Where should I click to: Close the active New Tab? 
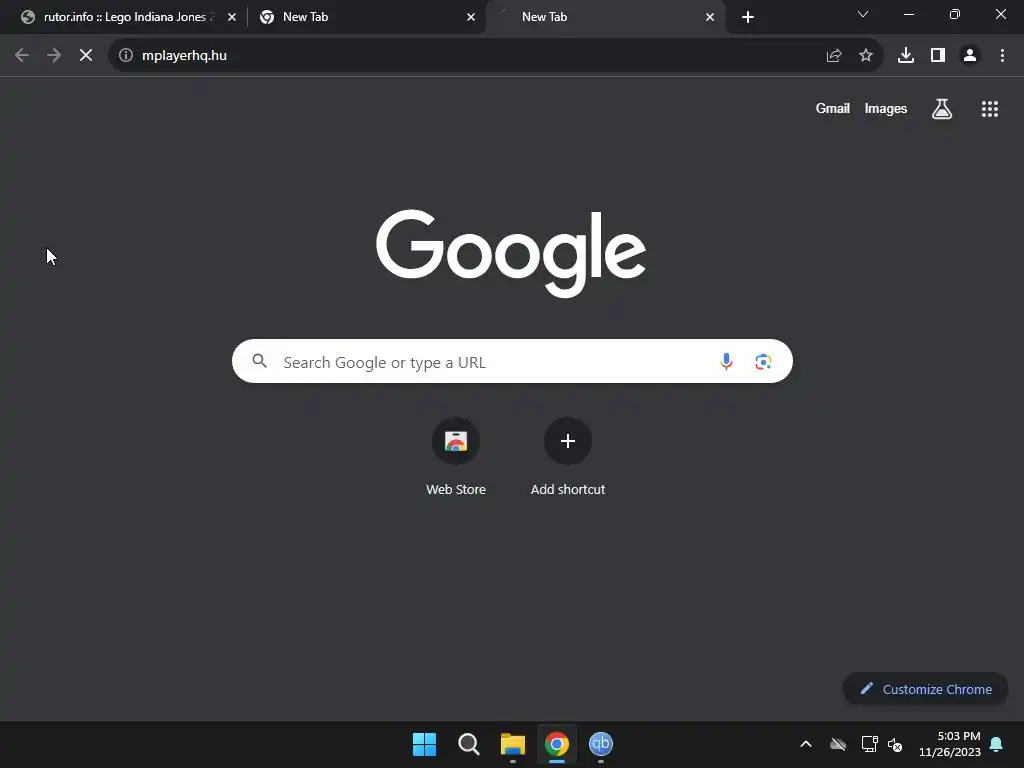click(x=710, y=18)
